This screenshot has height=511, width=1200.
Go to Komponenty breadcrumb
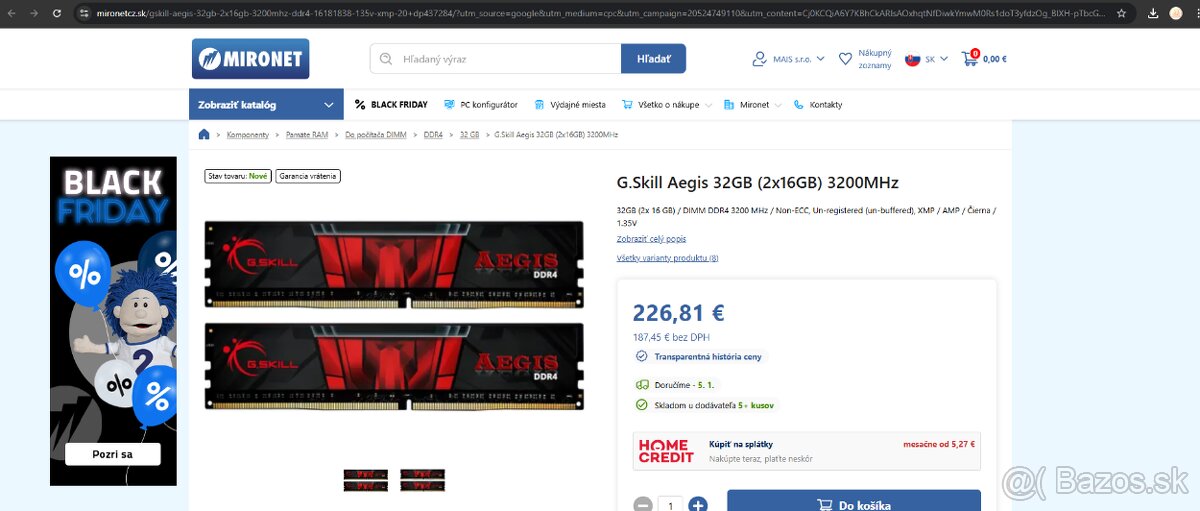248,134
